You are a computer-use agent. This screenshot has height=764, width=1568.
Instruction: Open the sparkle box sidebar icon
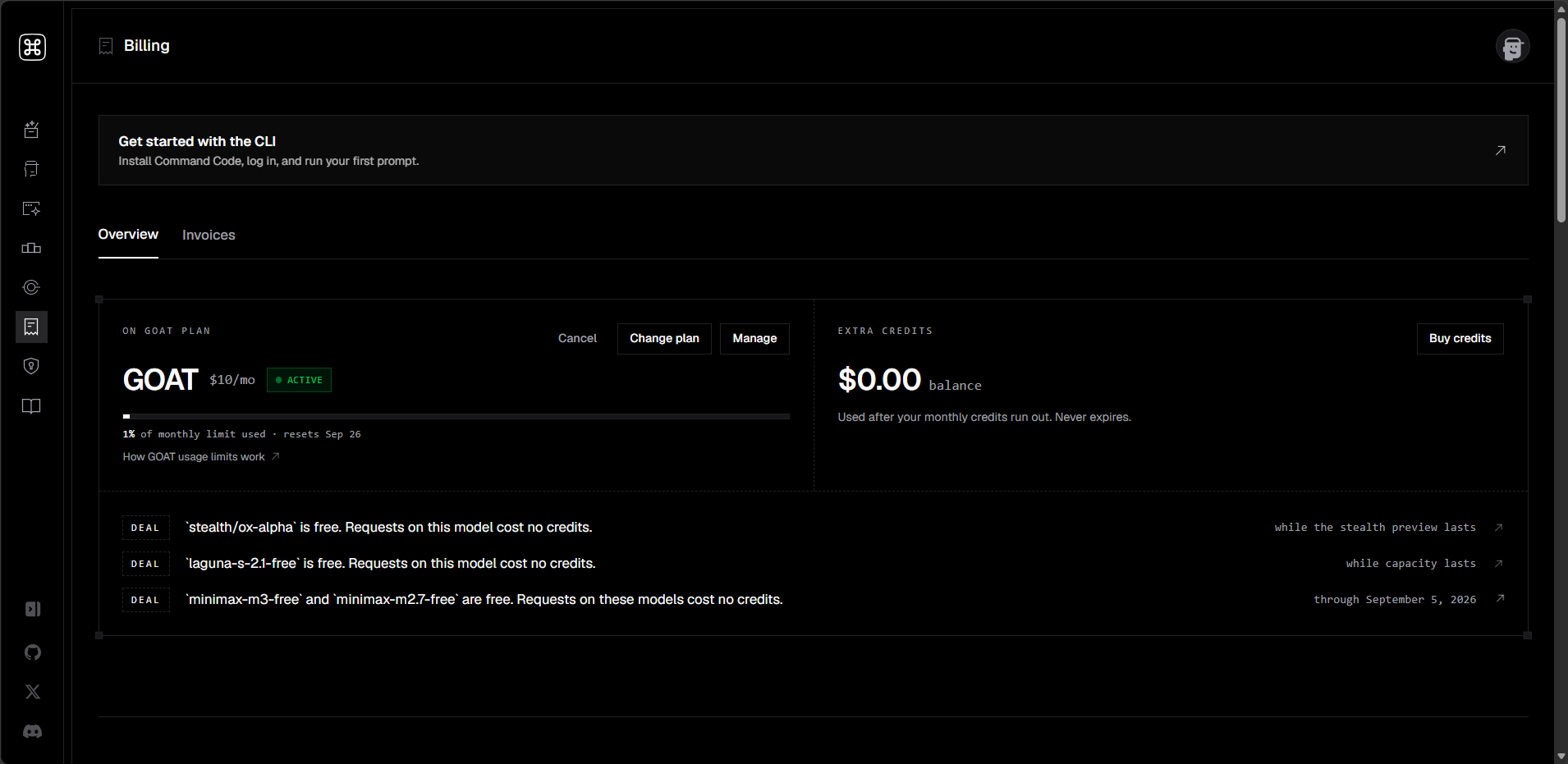point(31,130)
